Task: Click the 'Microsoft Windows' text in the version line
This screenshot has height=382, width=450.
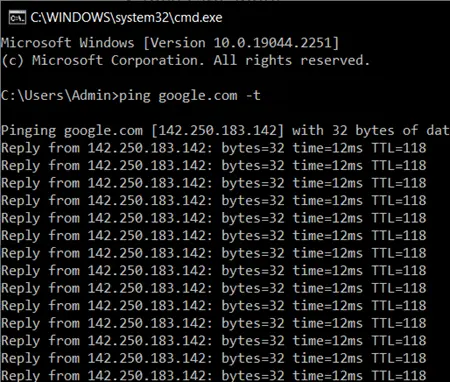Action: tap(68, 43)
